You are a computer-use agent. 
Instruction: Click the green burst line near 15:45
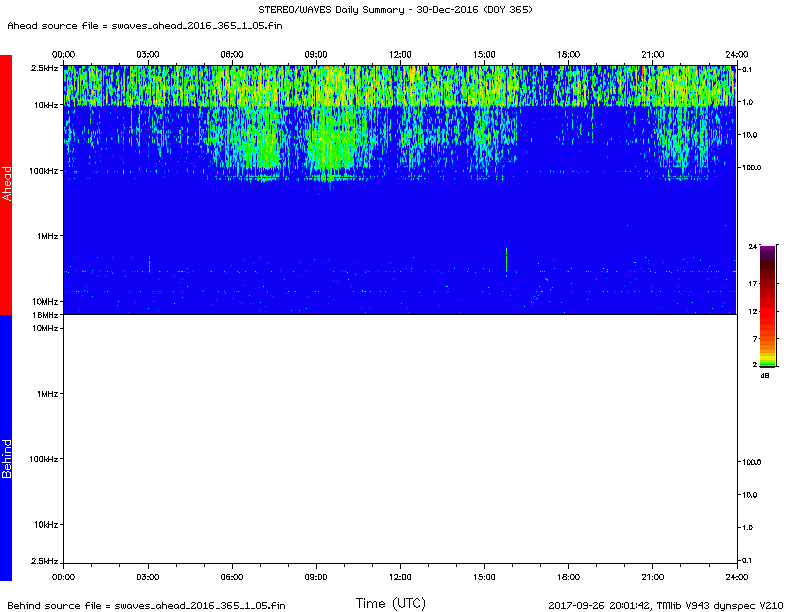[507, 259]
